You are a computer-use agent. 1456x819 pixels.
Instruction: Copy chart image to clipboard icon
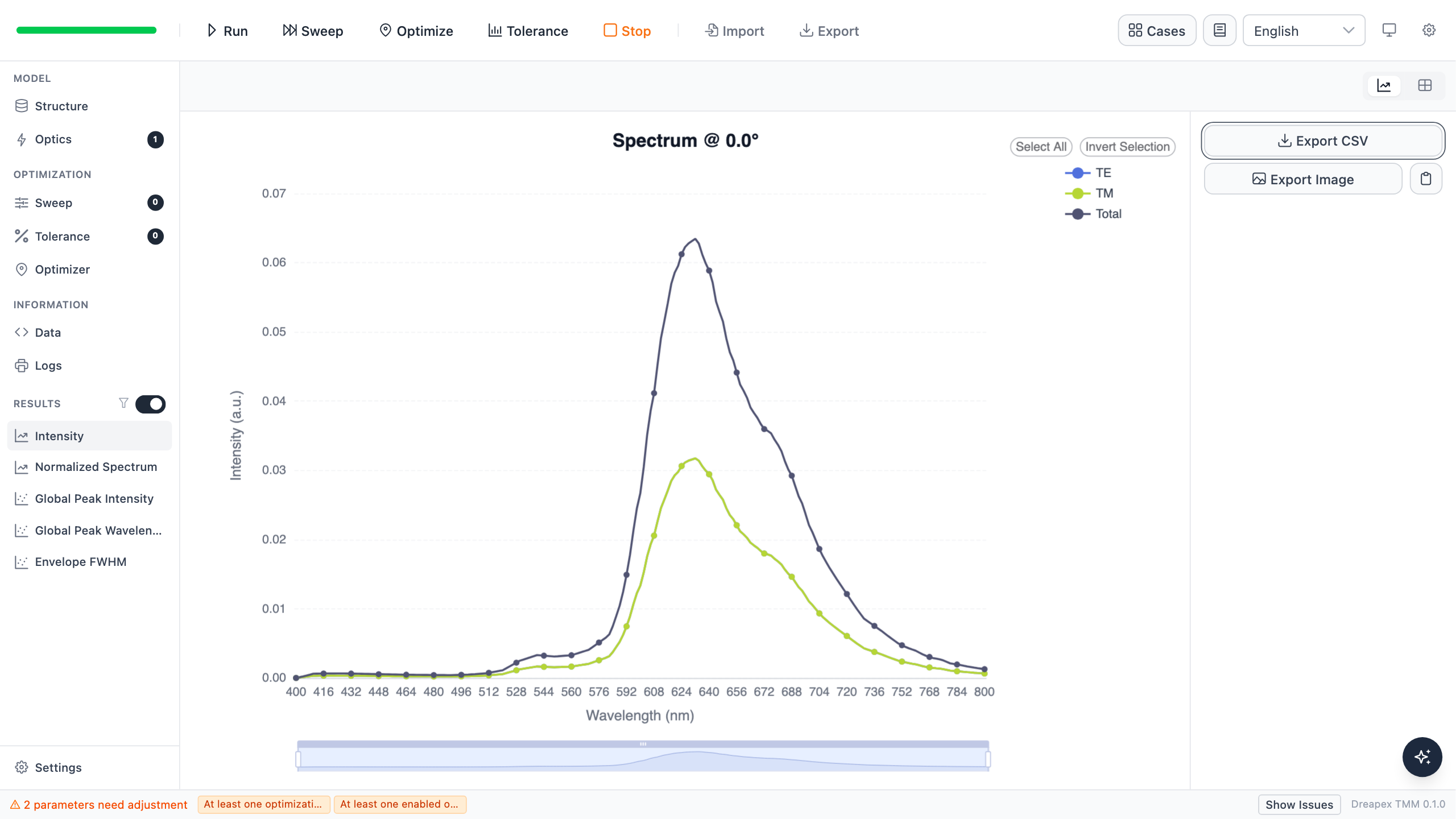point(1426,179)
